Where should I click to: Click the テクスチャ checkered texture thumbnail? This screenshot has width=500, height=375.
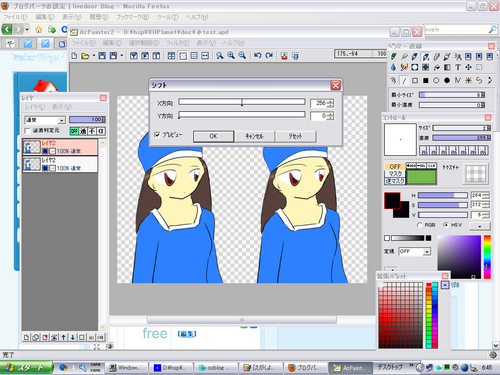coord(476,173)
